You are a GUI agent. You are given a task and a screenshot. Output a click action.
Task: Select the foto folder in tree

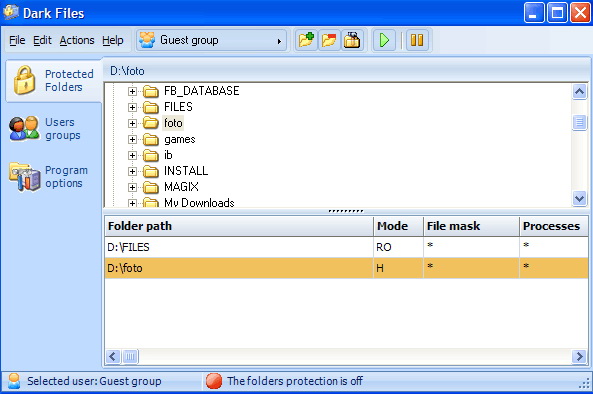173,123
